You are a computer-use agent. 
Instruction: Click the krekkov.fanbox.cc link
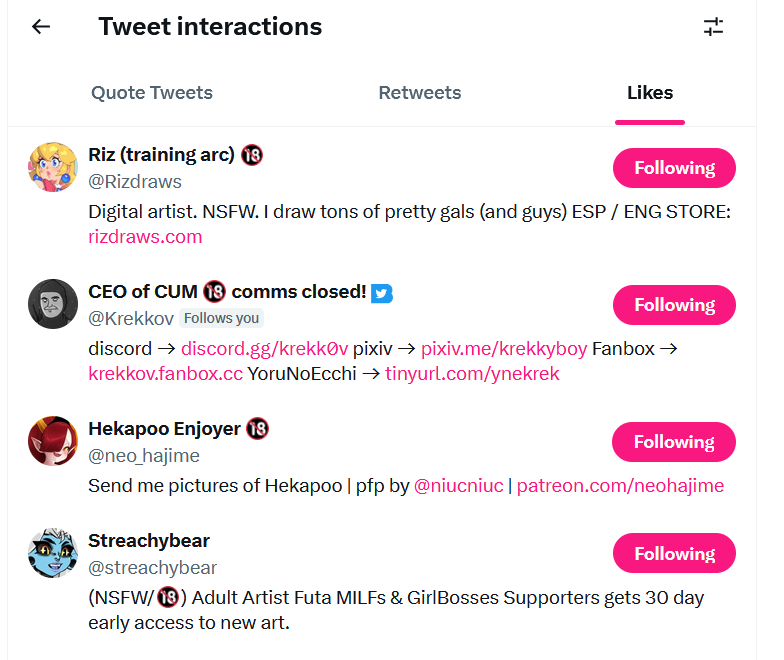point(165,374)
